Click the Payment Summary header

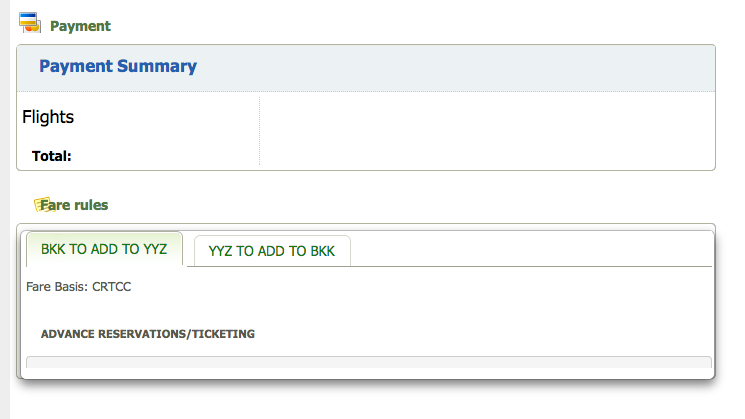tap(118, 66)
